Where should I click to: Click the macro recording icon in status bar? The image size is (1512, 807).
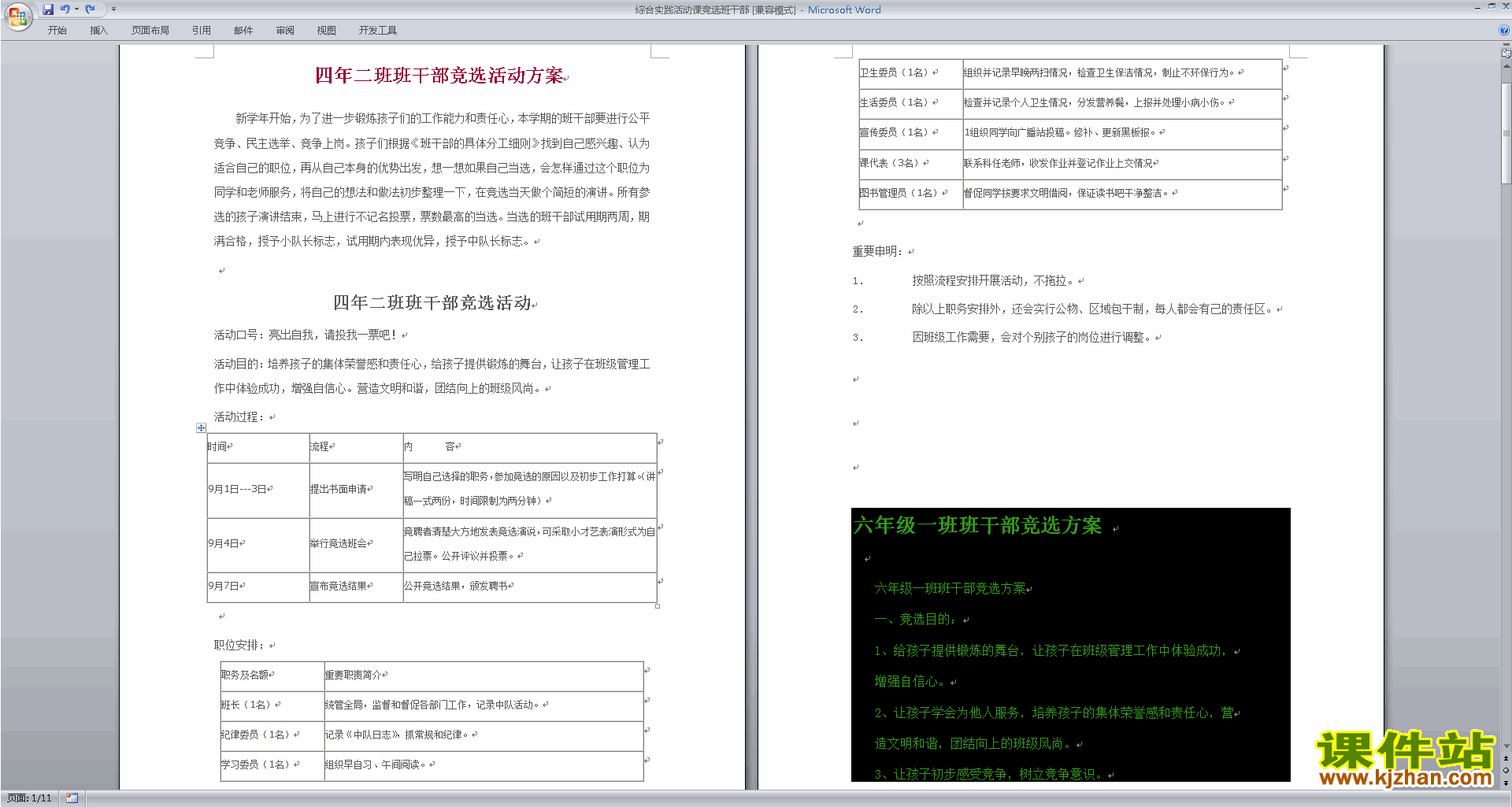coord(72,798)
